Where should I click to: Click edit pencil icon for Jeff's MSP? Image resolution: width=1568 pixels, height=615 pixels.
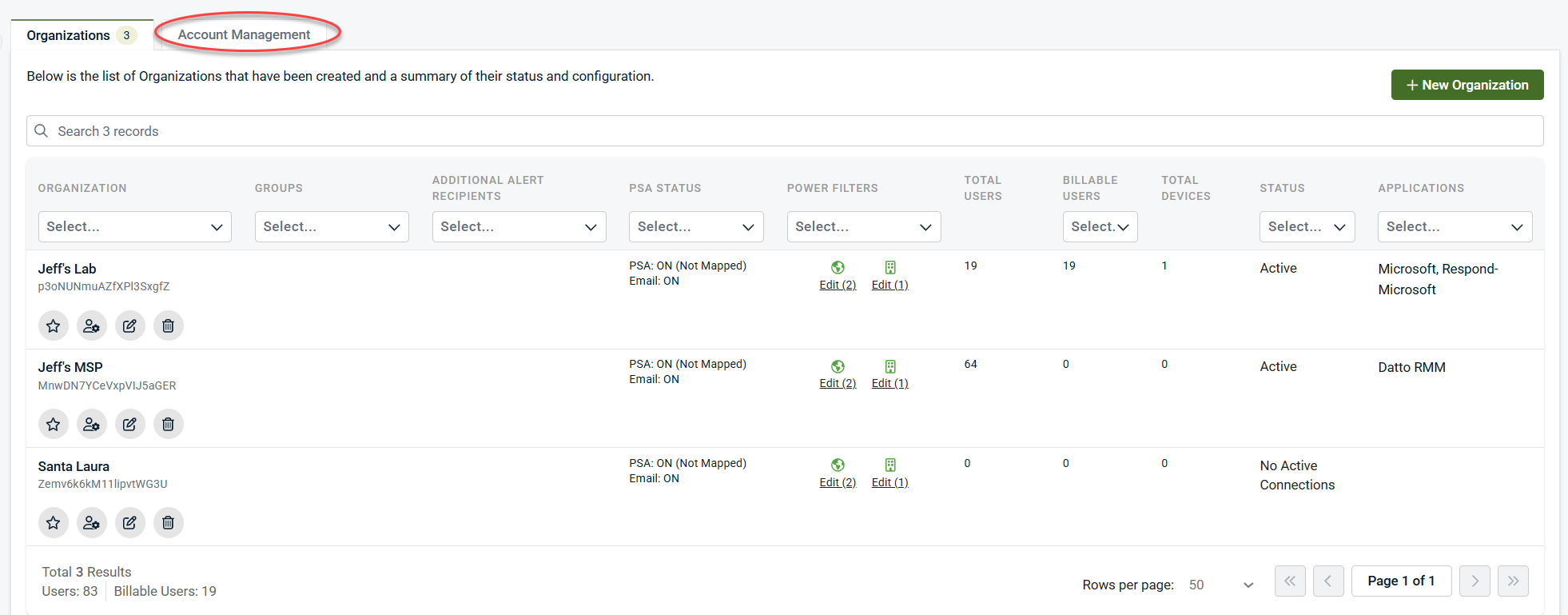click(129, 424)
